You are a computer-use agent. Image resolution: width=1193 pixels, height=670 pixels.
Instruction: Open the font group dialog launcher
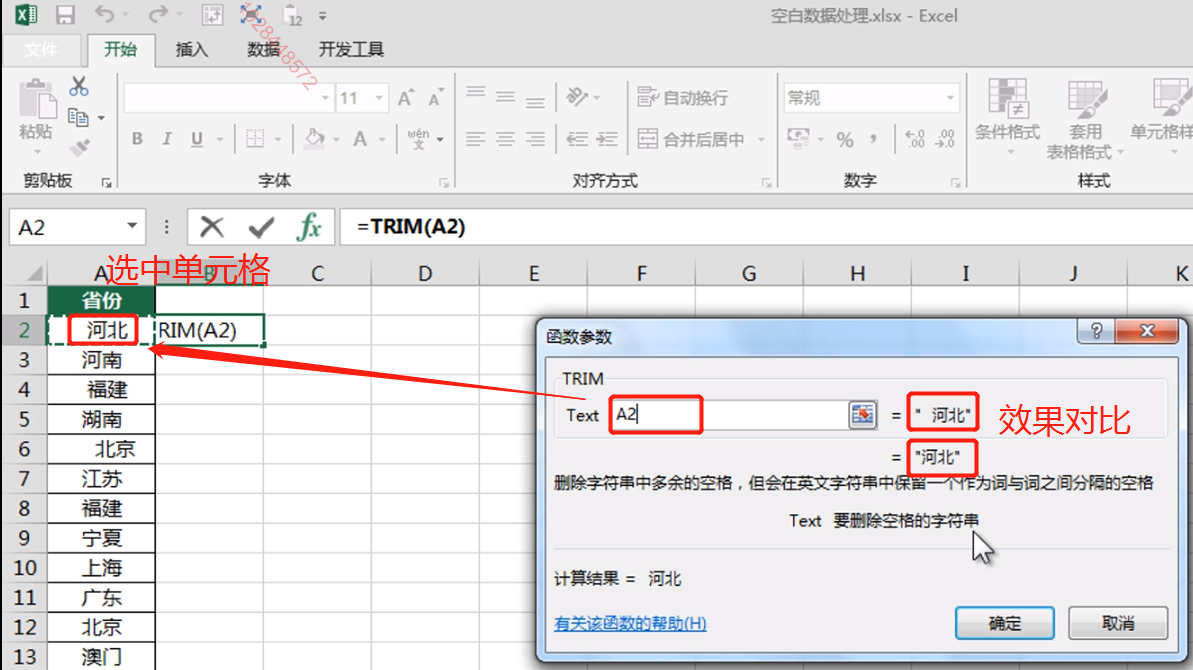(x=443, y=183)
